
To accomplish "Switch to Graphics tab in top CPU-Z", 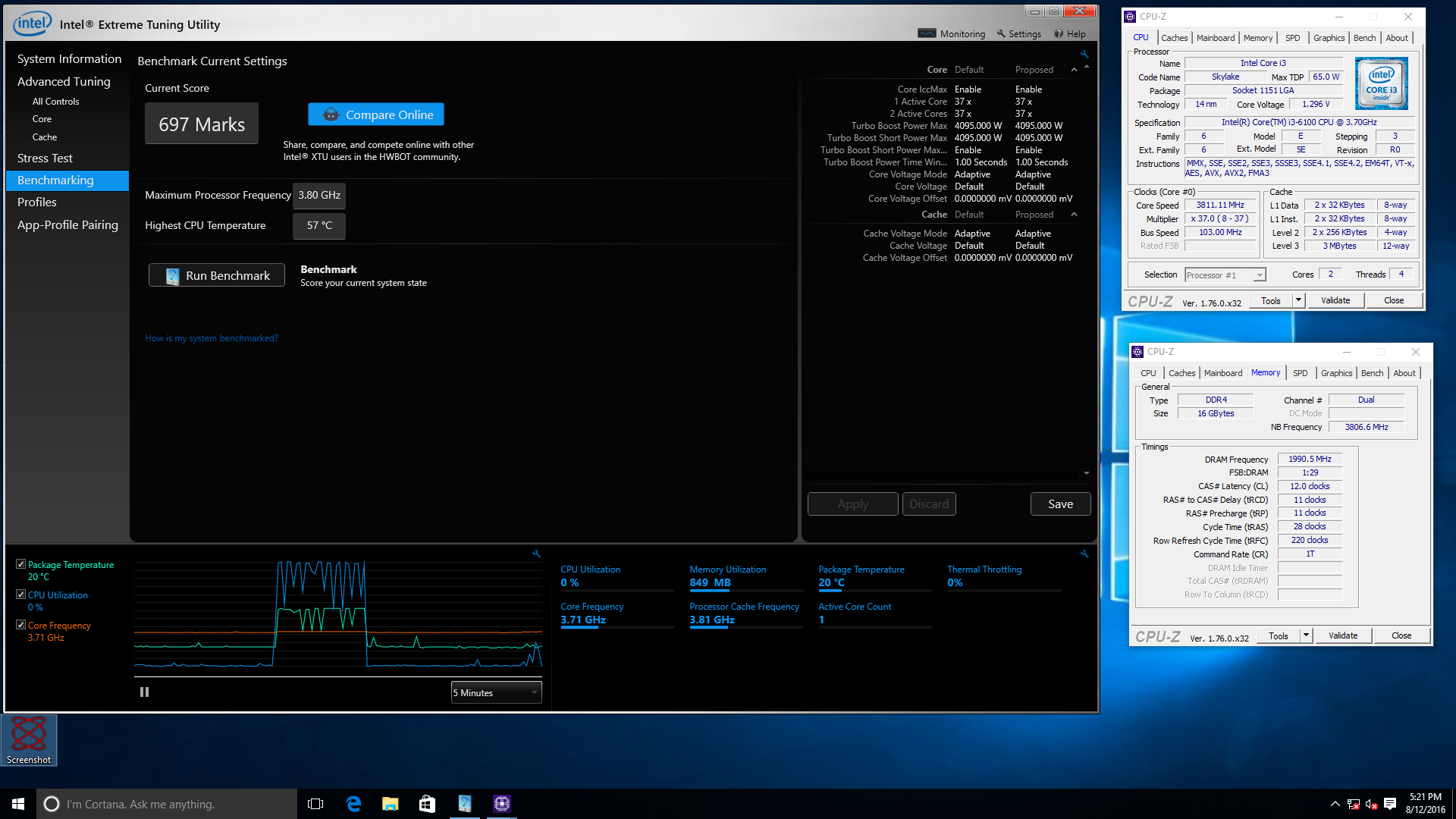I will click(1329, 38).
